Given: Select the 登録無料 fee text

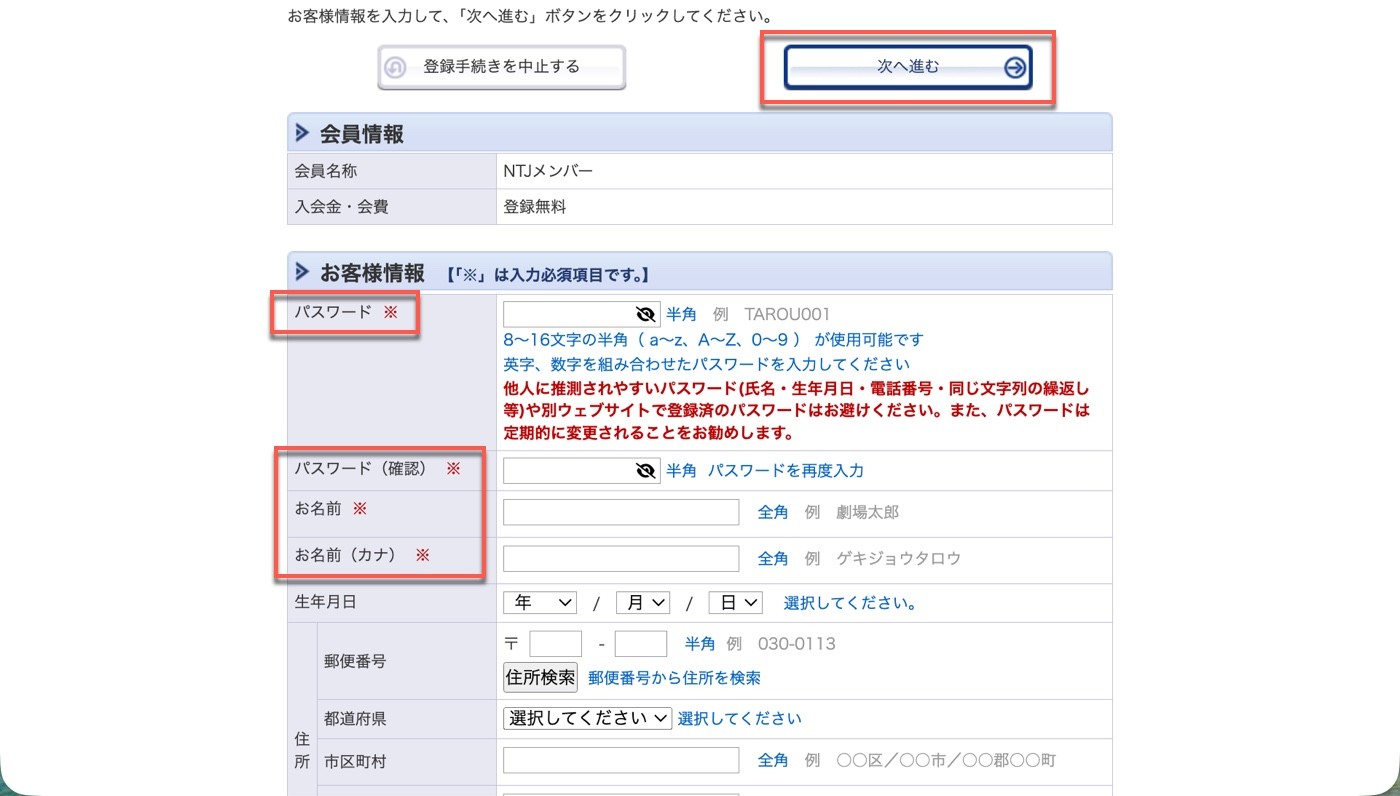Looking at the screenshot, I should tap(535, 208).
